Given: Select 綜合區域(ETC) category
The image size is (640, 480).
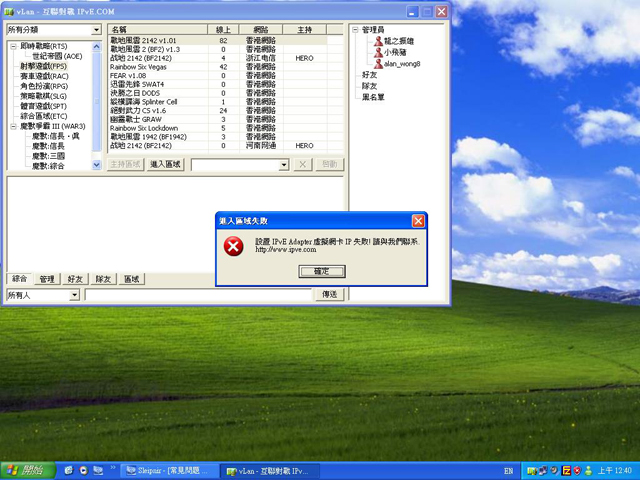Looking at the screenshot, I should pyautogui.click(x=44, y=116).
